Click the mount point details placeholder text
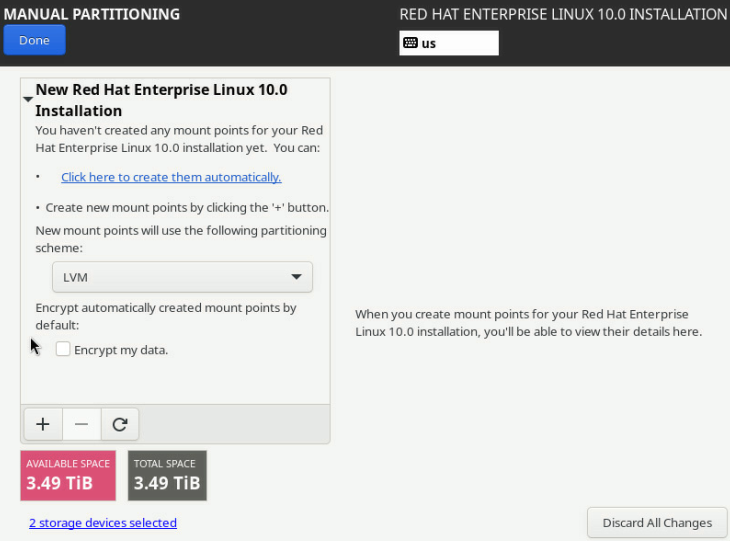 coord(528,323)
